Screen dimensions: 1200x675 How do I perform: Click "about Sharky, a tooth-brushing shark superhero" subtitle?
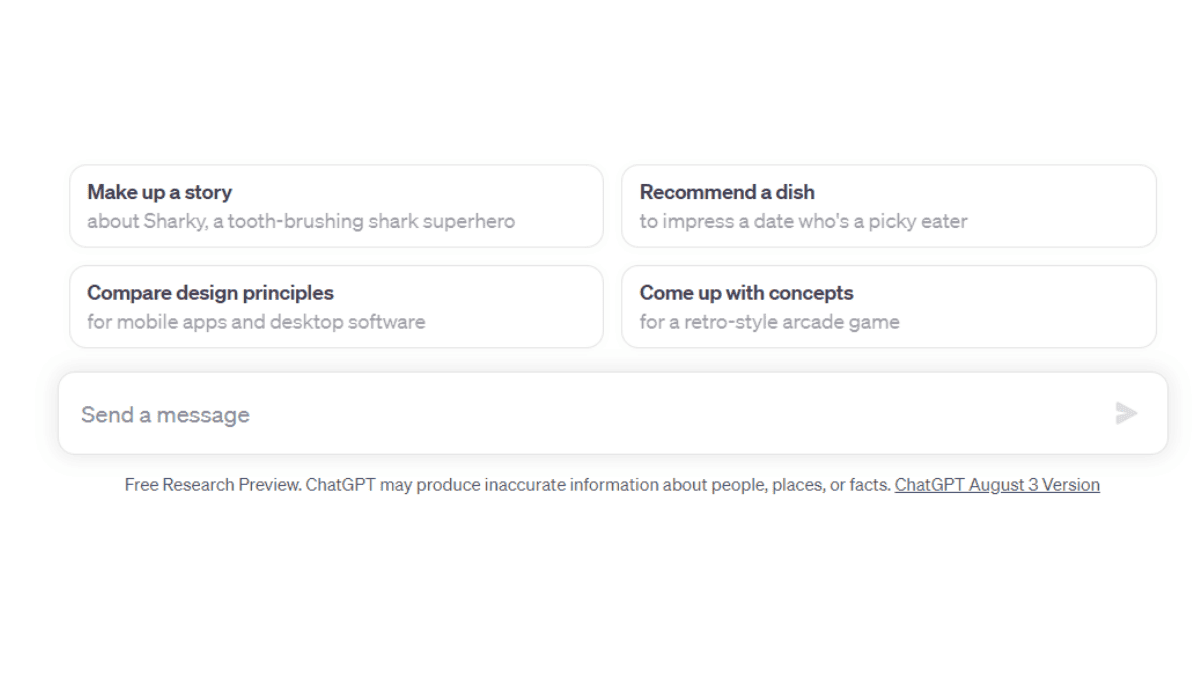(x=301, y=221)
